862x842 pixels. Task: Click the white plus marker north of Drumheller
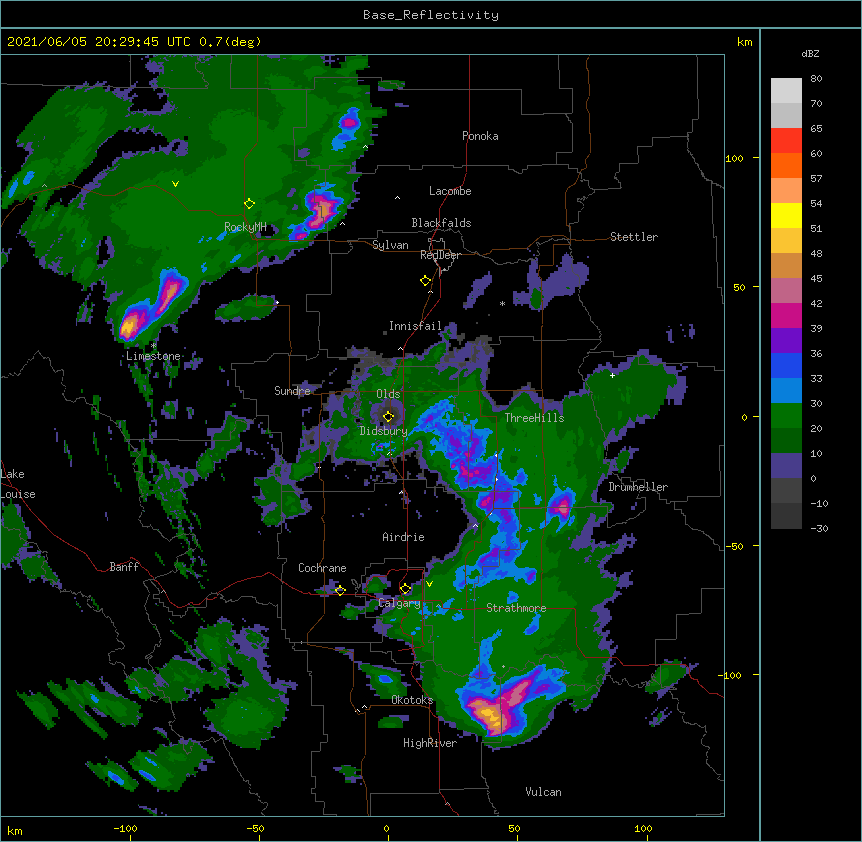[x=612, y=375]
